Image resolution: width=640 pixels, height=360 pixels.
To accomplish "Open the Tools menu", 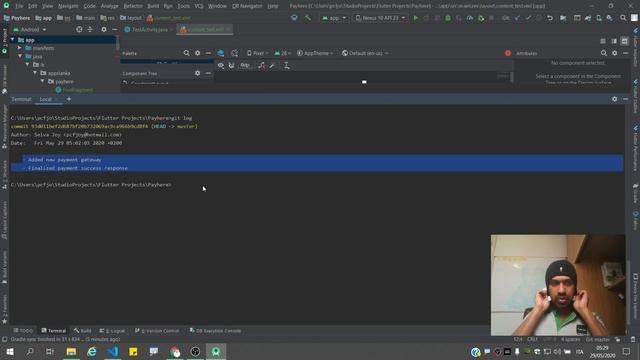I will click(183, 6).
